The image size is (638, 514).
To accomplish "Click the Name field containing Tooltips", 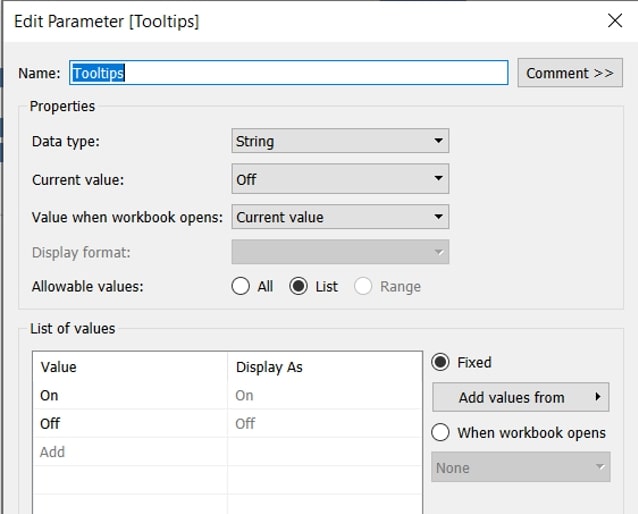I will pyautogui.click(x=288, y=73).
